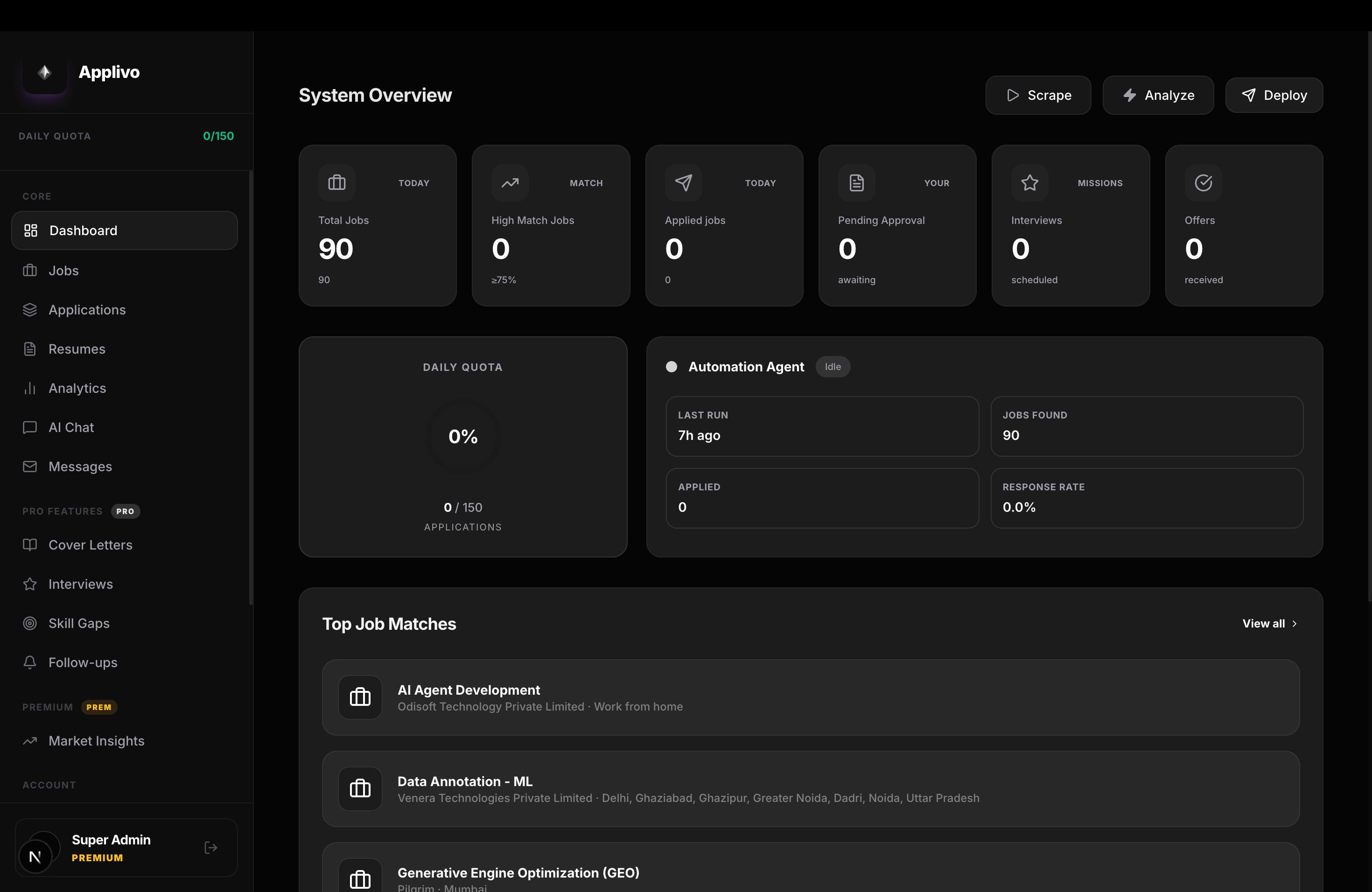
Task: Click the Applivo logo icon
Action: point(44,72)
